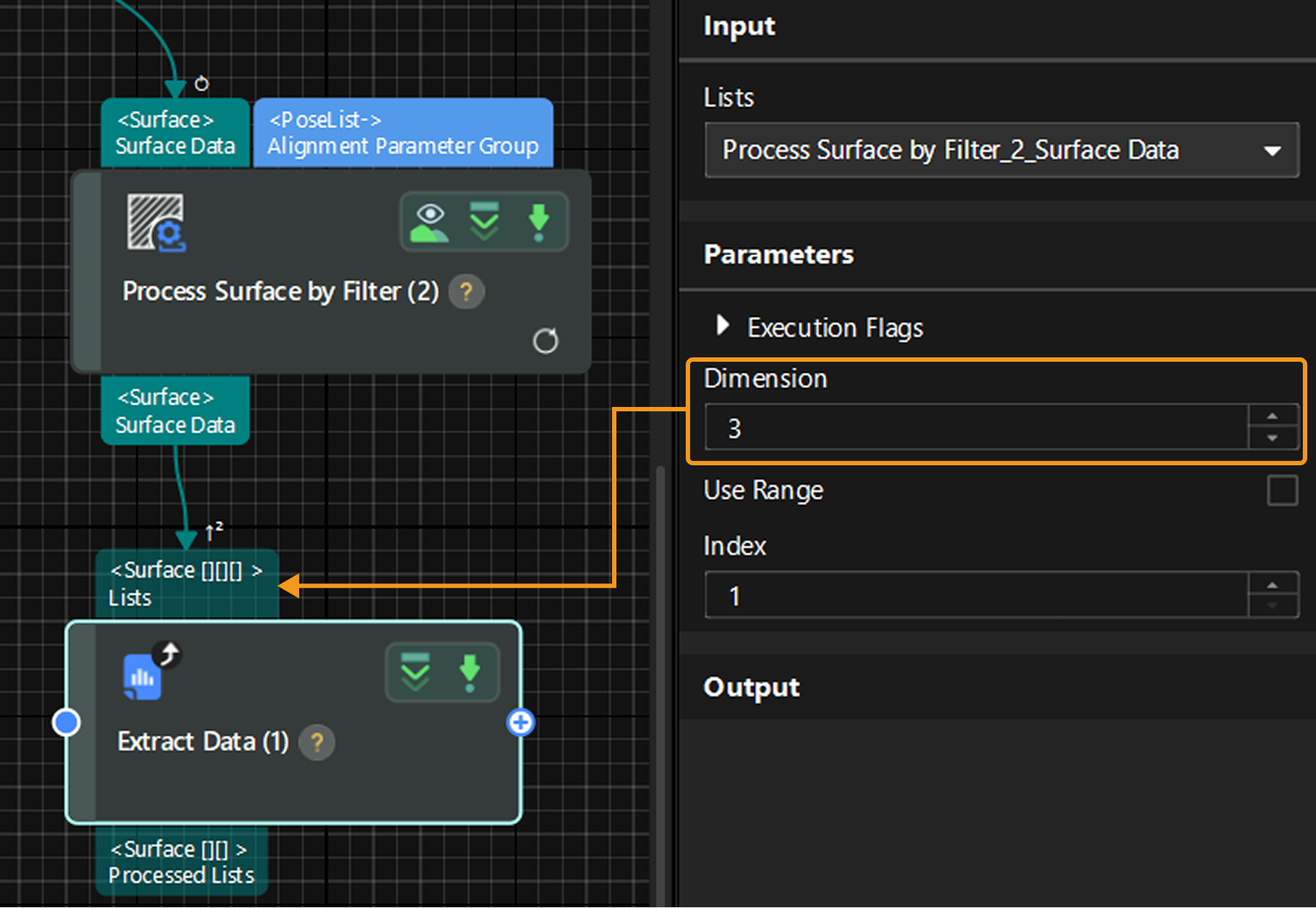
Task: Expand the Execution Flags section
Action: [722, 326]
